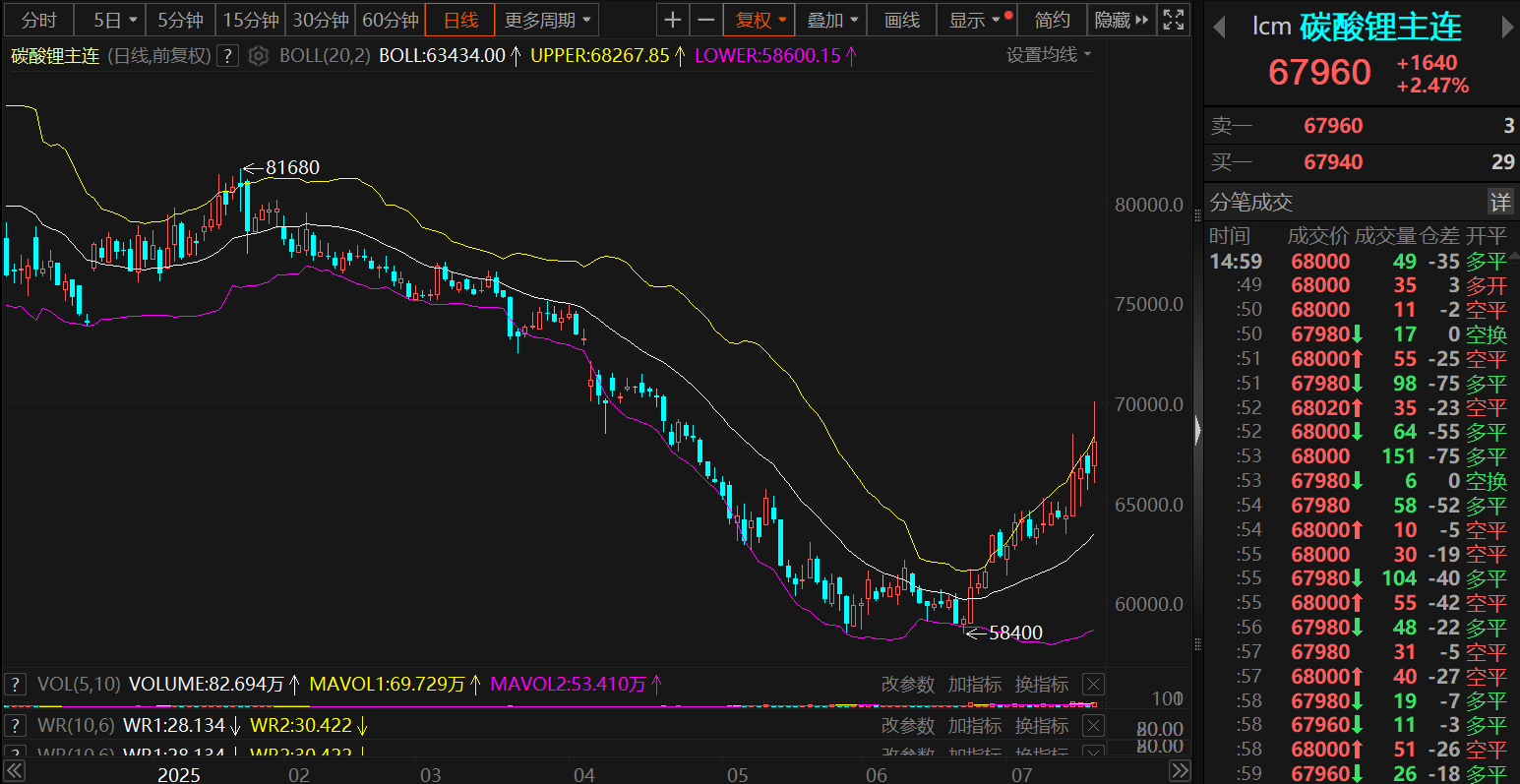Click help icon next to 碳酸锂主连 title
This screenshot has height=784, width=1520.
click(x=227, y=56)
